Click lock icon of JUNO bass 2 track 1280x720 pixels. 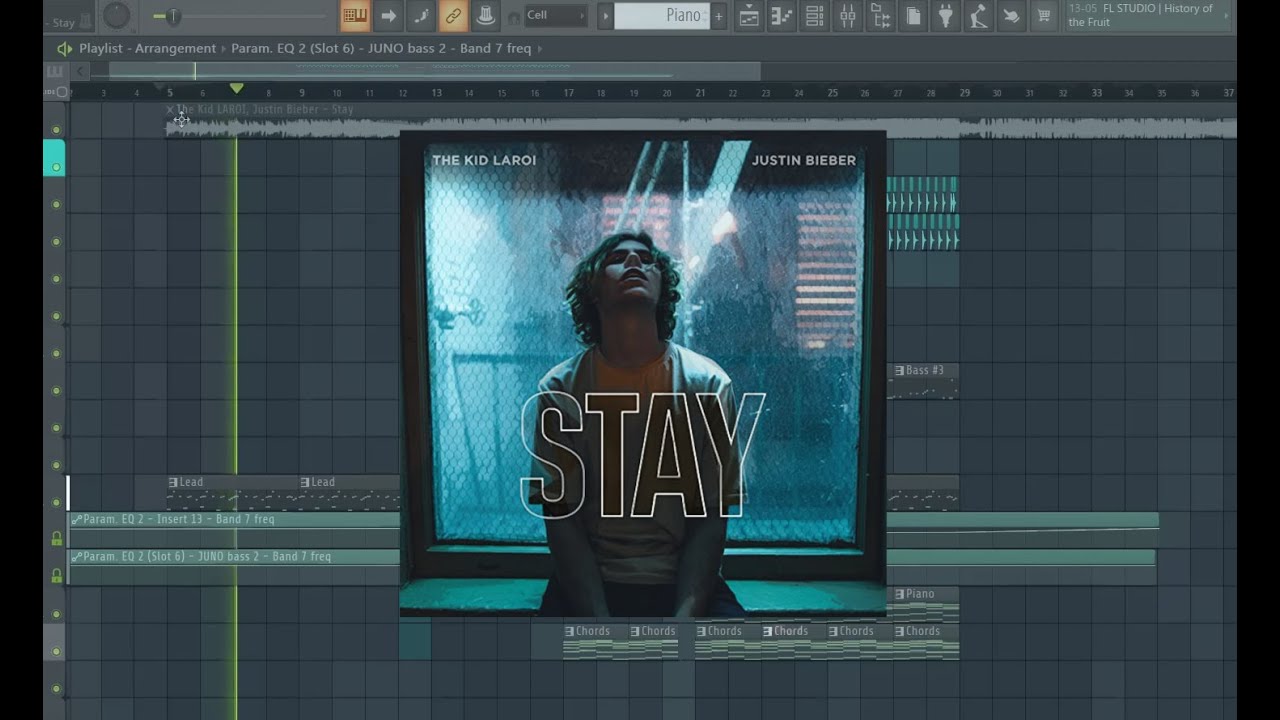(x=57, y=576)
